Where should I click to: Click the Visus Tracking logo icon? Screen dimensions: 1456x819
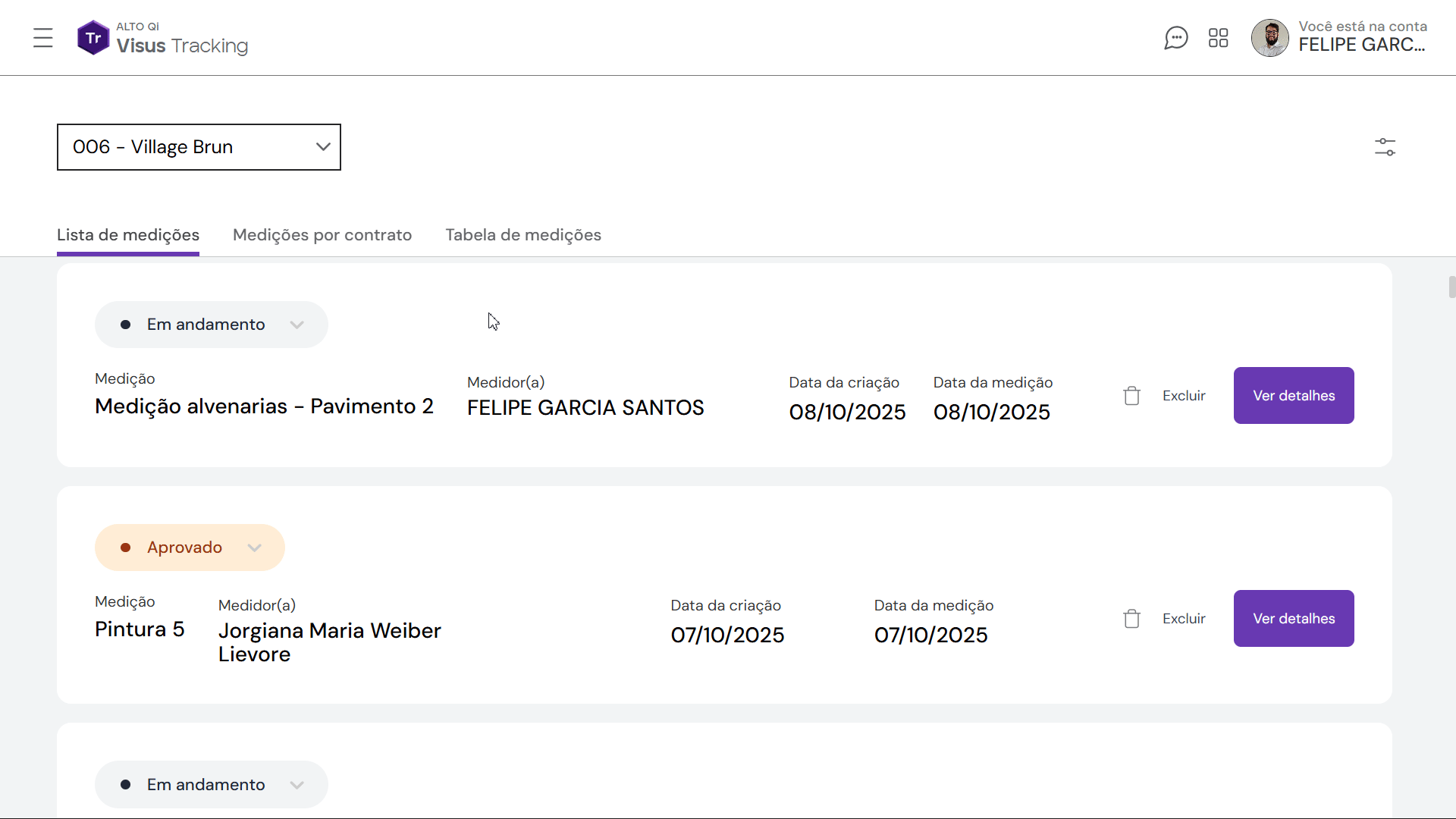pos(93,38)
